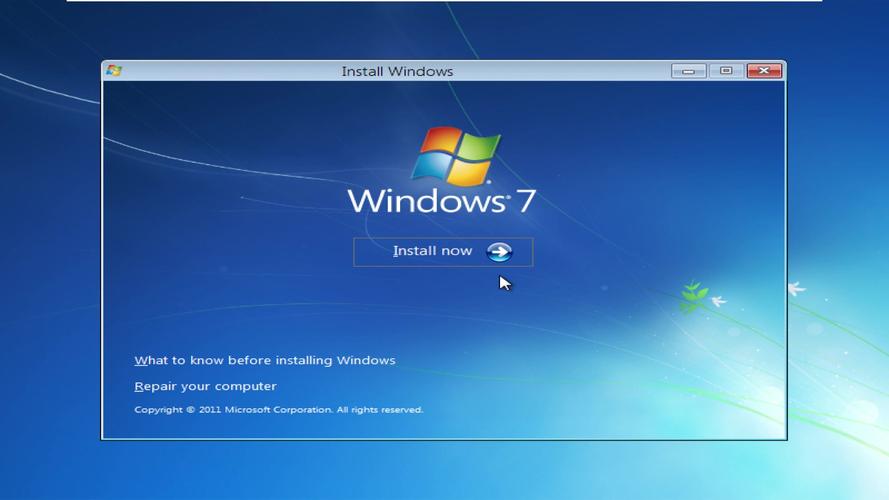Close the Install Windows window
The width and height of the screenshot is (889, 500).
[x=764, y=71]
